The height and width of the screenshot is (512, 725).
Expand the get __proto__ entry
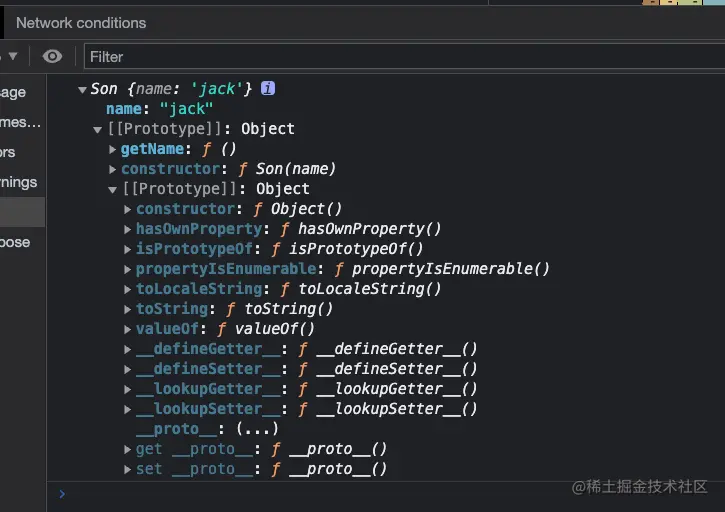point(128,449)
